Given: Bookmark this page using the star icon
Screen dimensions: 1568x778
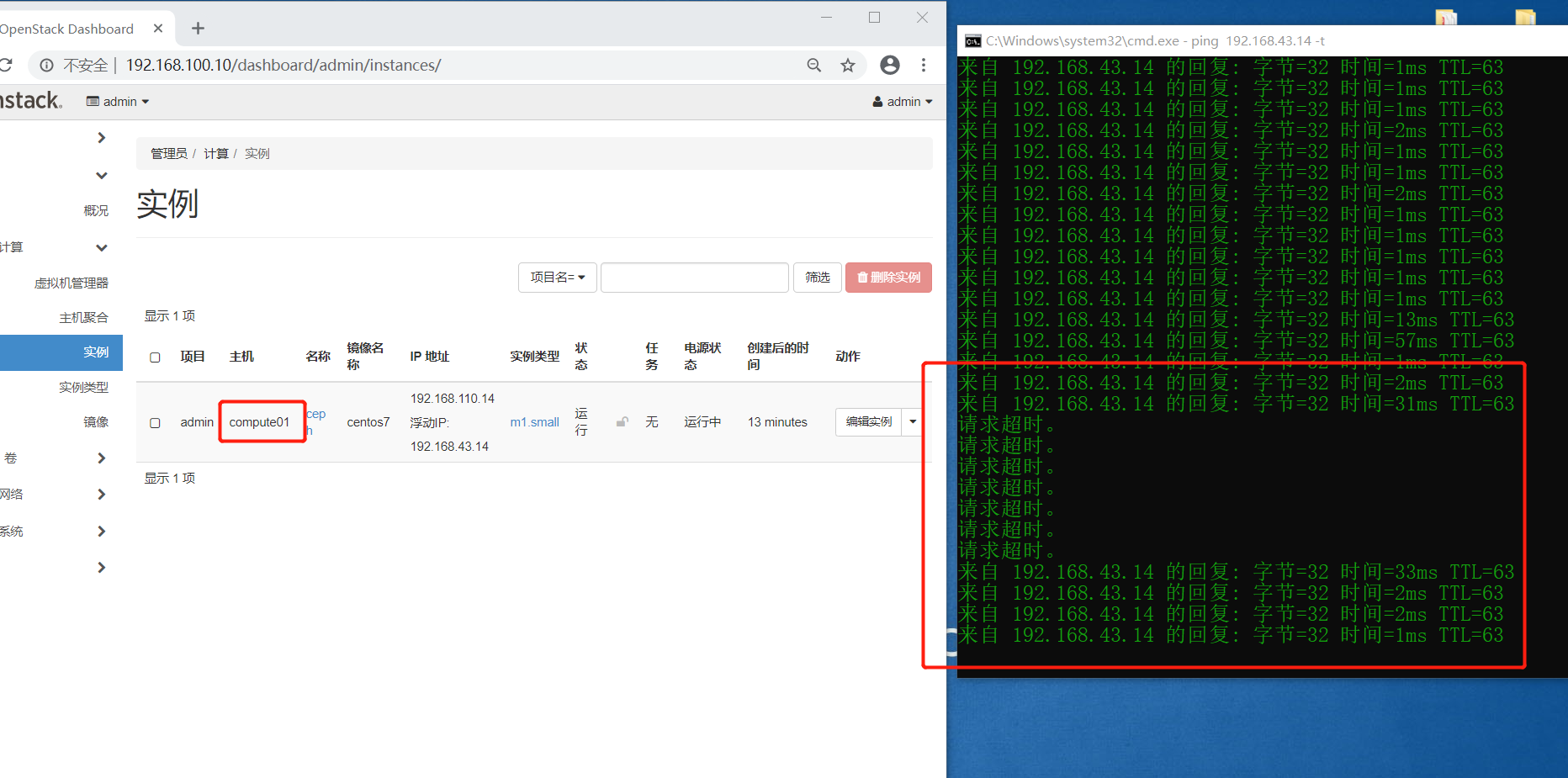Looking at the screenshot, I should click(x=848, y=65).
